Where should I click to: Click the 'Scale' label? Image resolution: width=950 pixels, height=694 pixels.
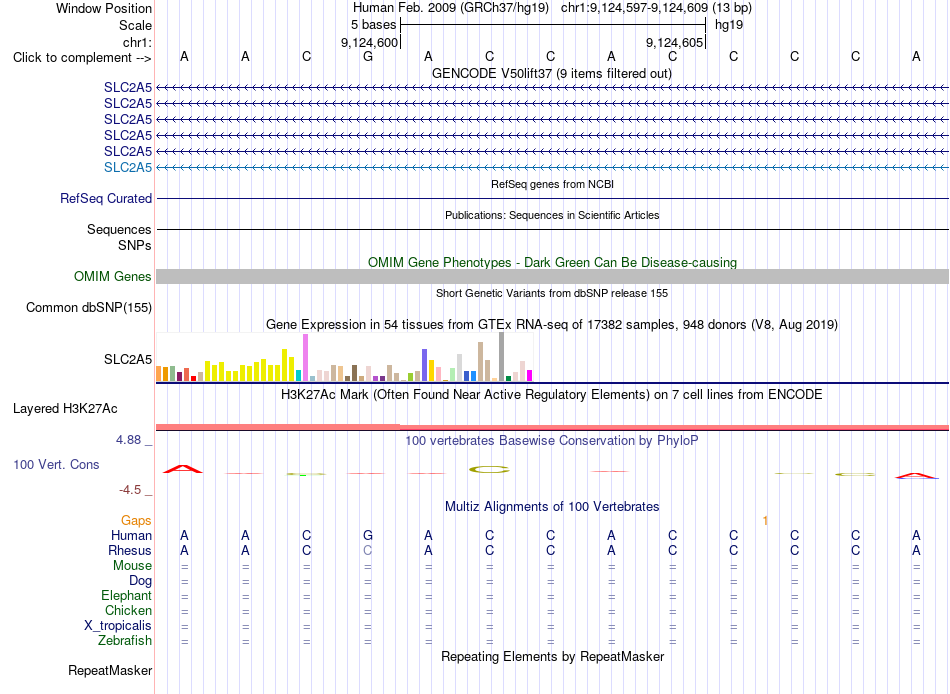click(135, 25)
